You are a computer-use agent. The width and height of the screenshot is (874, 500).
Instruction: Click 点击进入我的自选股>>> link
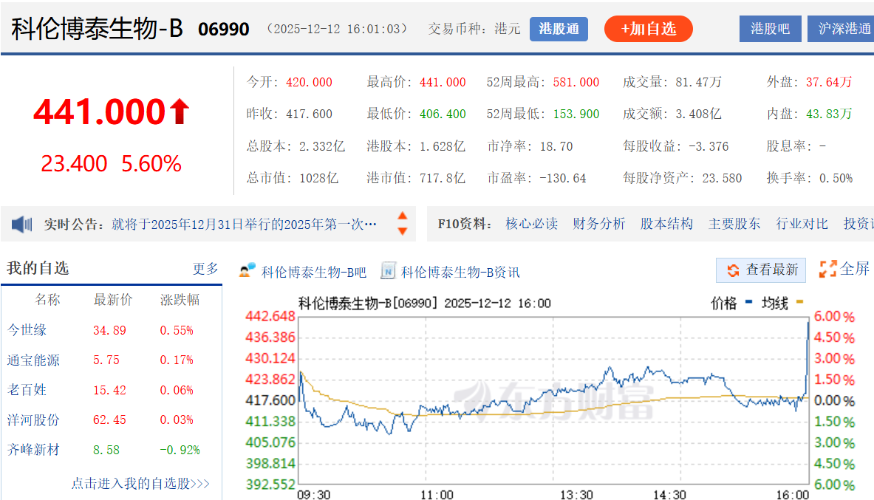point(140,483)
